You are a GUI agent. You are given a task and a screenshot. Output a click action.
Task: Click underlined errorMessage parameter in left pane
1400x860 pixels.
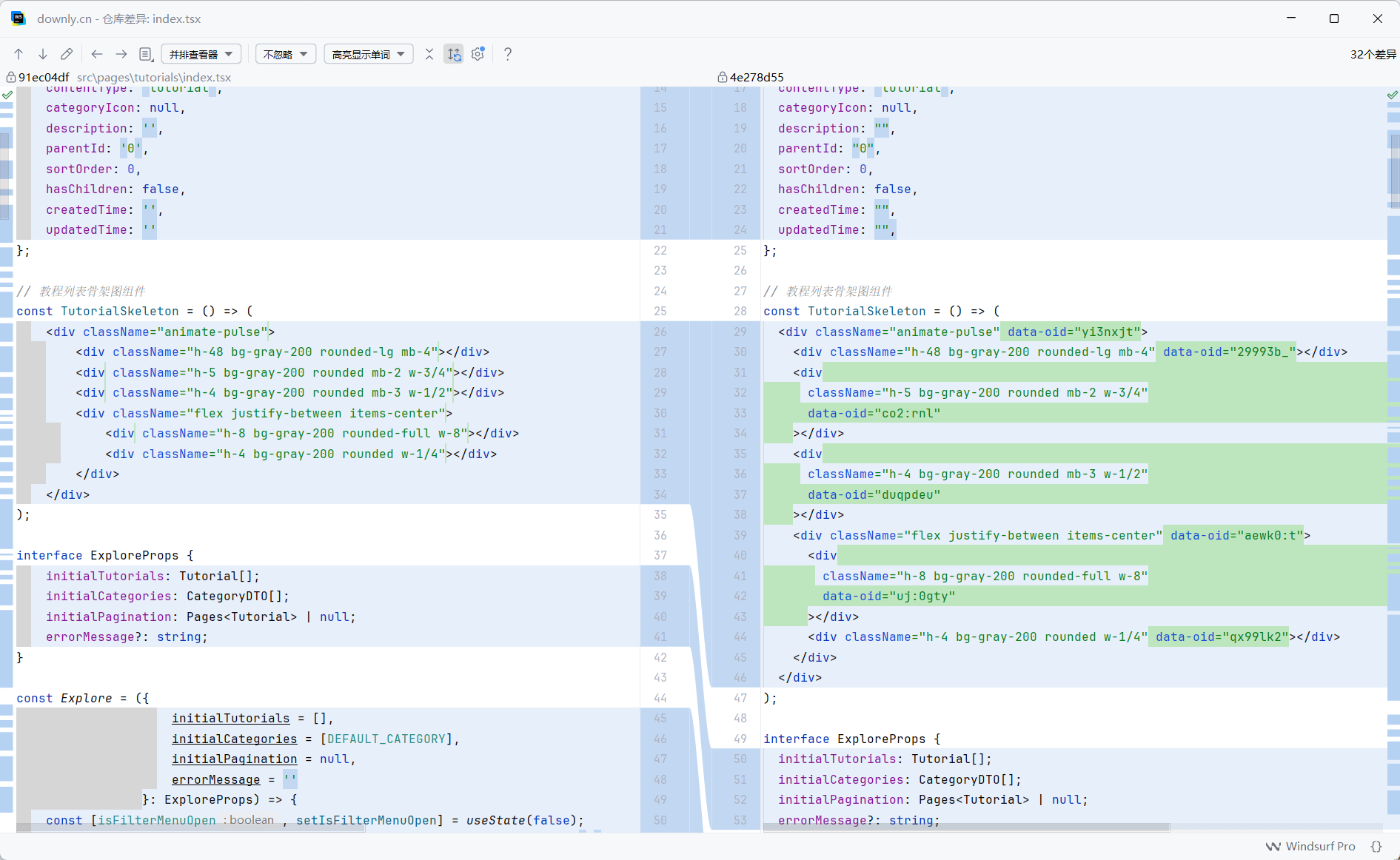216,779
